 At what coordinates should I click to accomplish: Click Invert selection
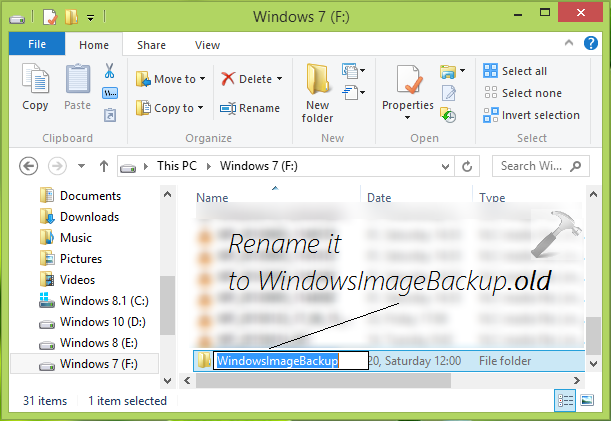pos(532,115)
